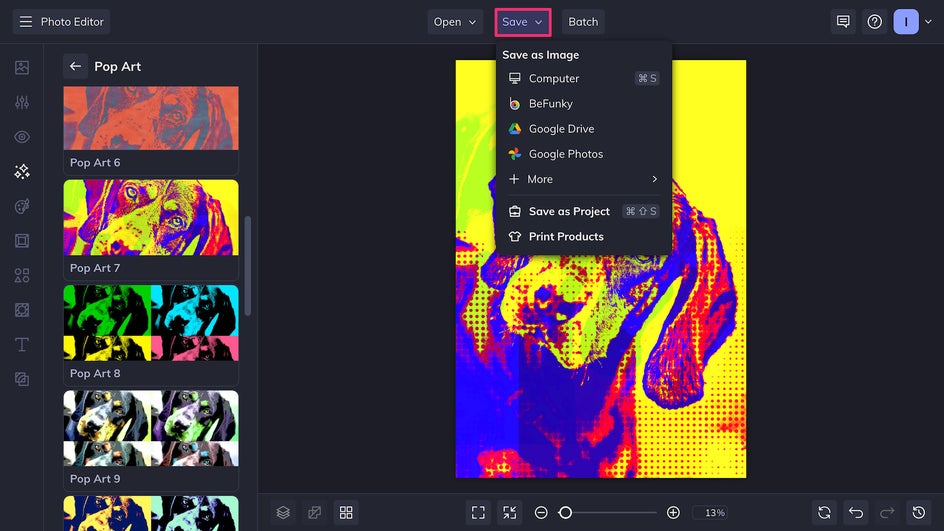Apply the Pop Art 6 effect
944x531 pixels.
click(151, 131)
